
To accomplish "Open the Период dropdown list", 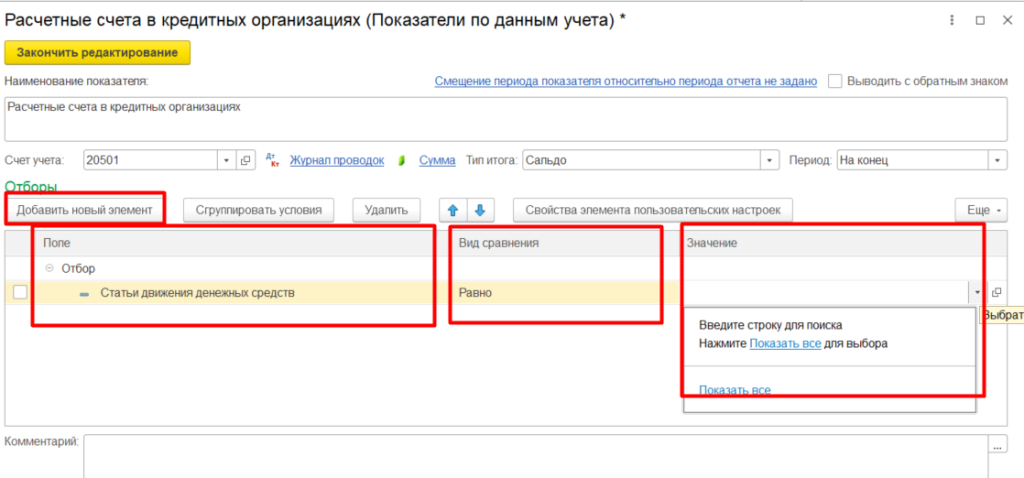I will click(997, 160).
